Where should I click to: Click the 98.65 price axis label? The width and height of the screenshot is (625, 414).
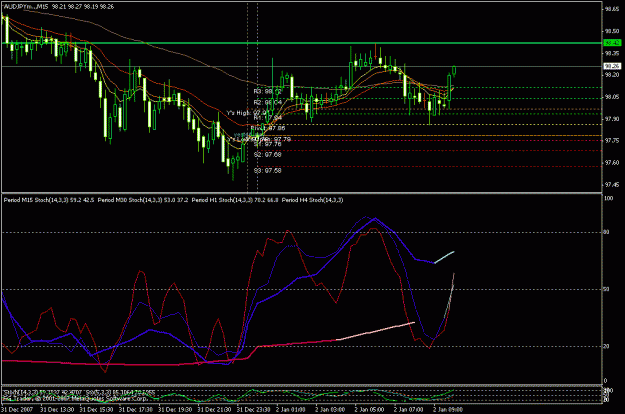point(612,9)
